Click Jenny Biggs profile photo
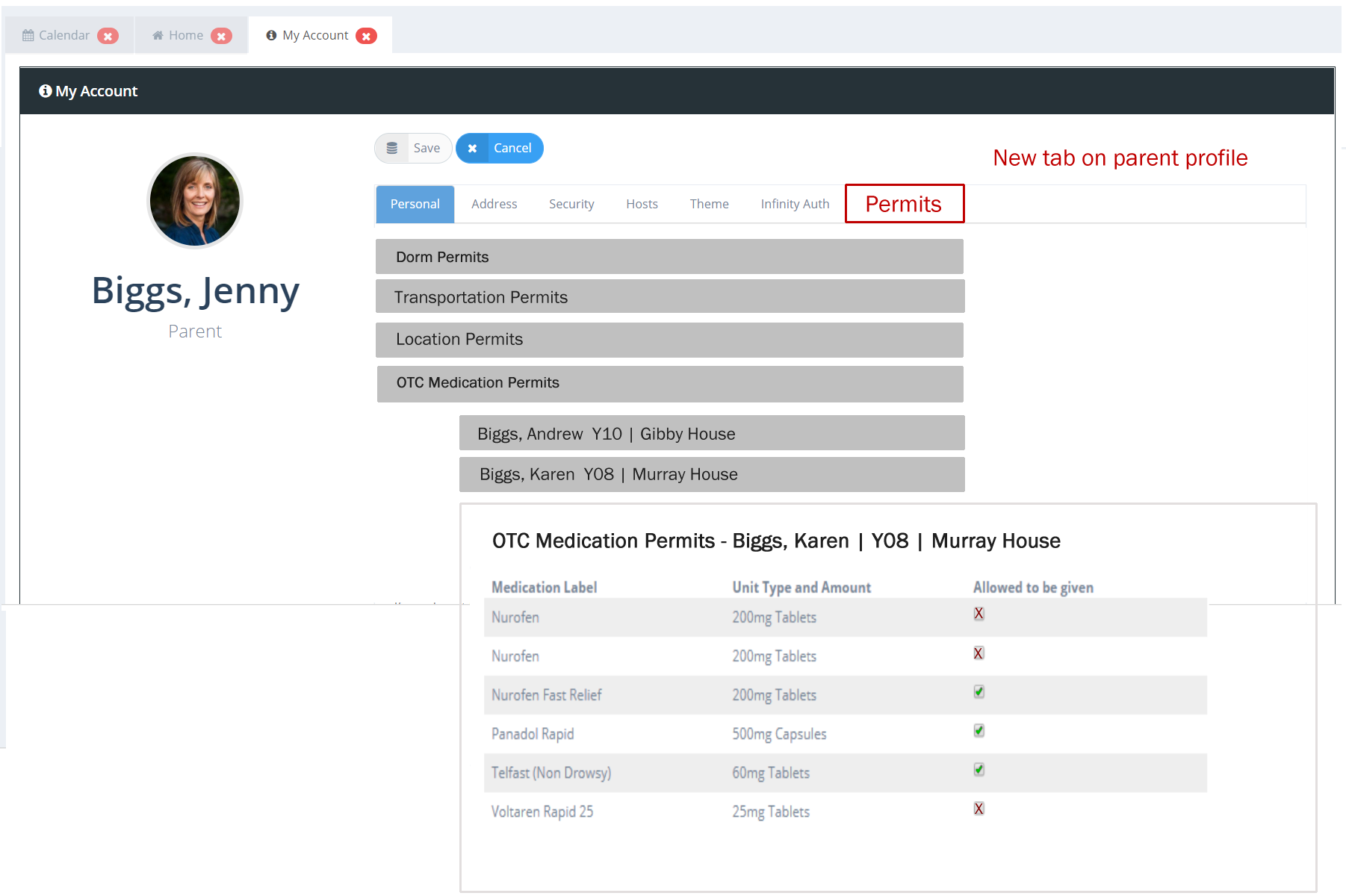 (195, 201)
